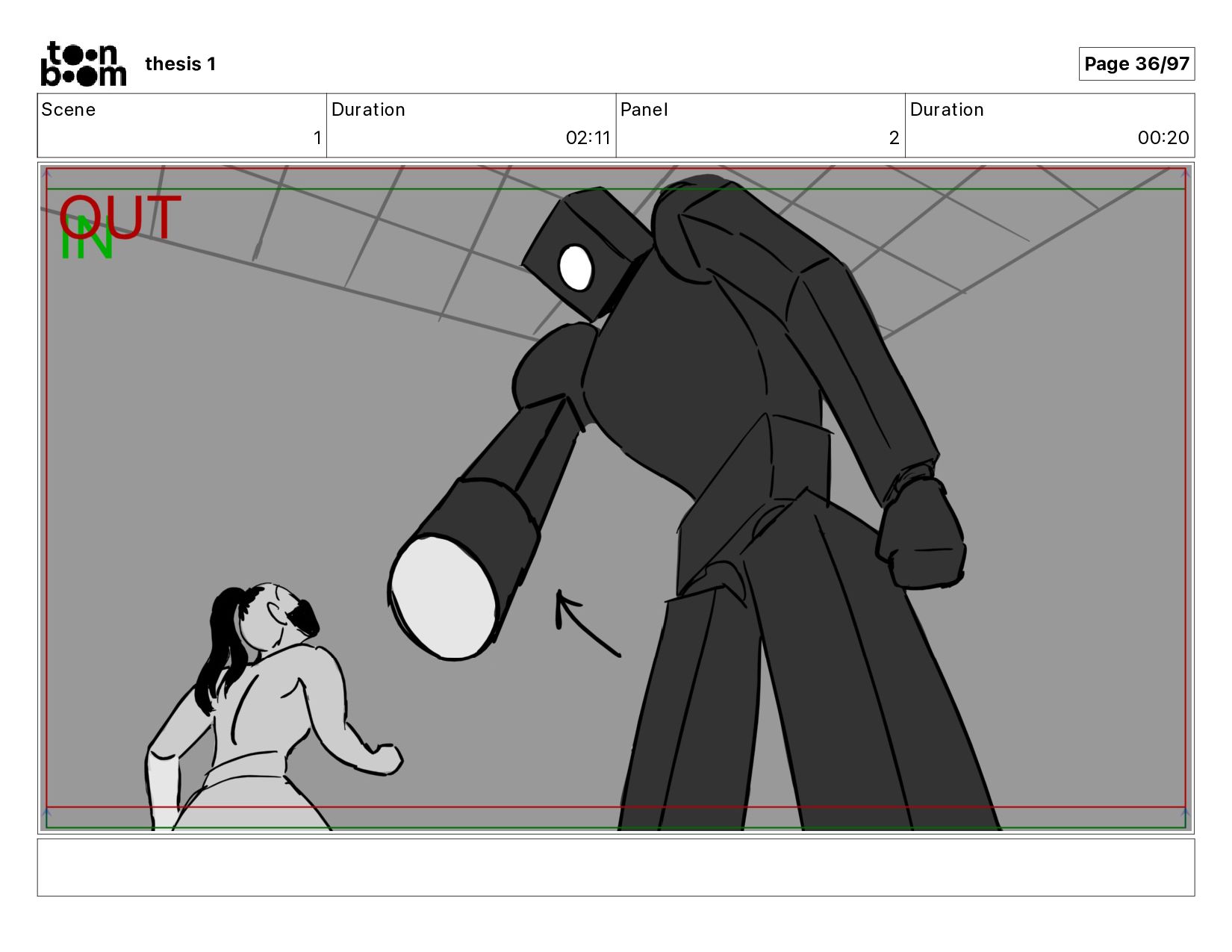Screen dimensions: 1232x952
Task: Click the Toon Boom logo
Action: tap(83, 63)
